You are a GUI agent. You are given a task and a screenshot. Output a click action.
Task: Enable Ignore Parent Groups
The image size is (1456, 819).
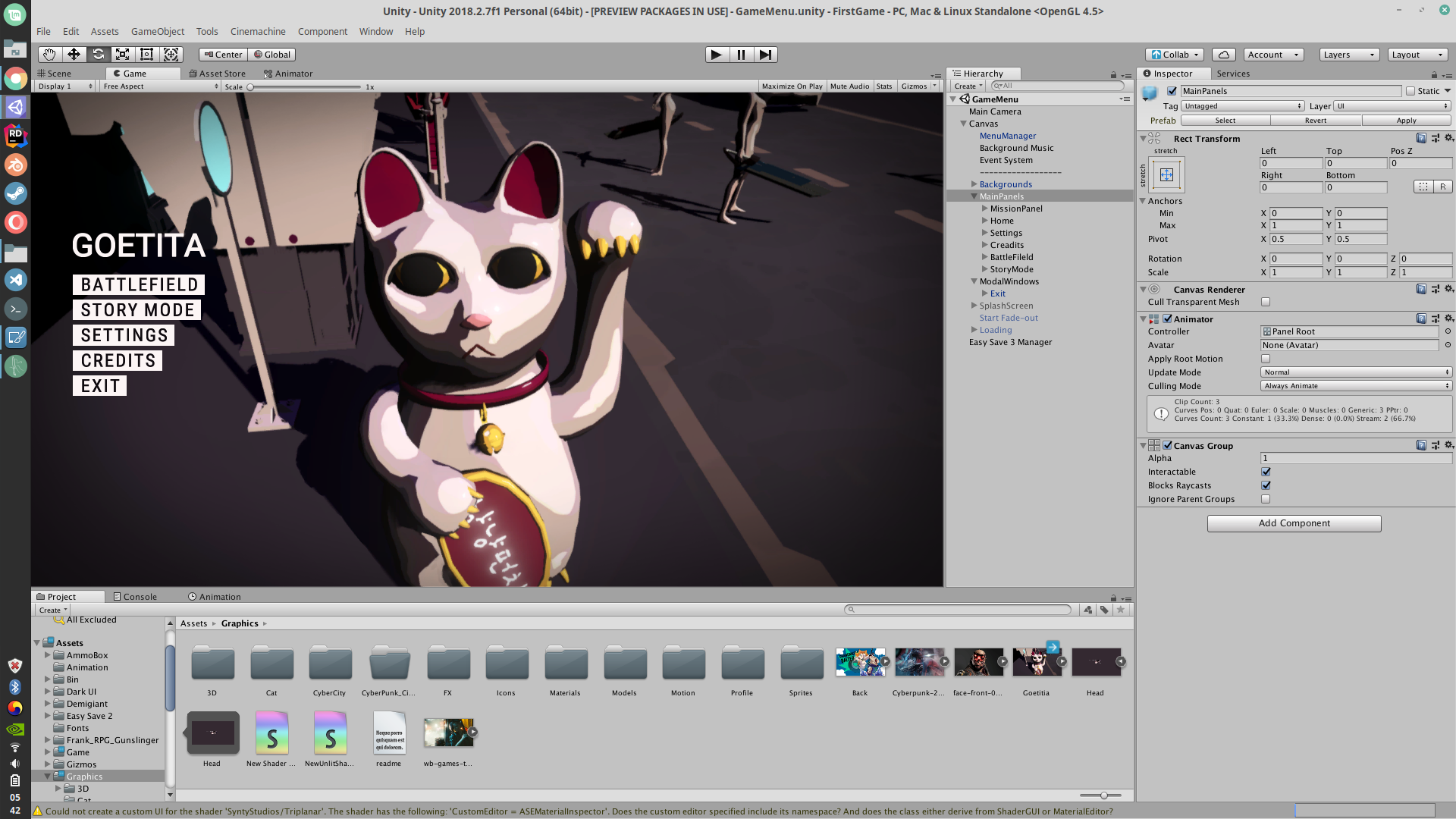pos(1266,499)
